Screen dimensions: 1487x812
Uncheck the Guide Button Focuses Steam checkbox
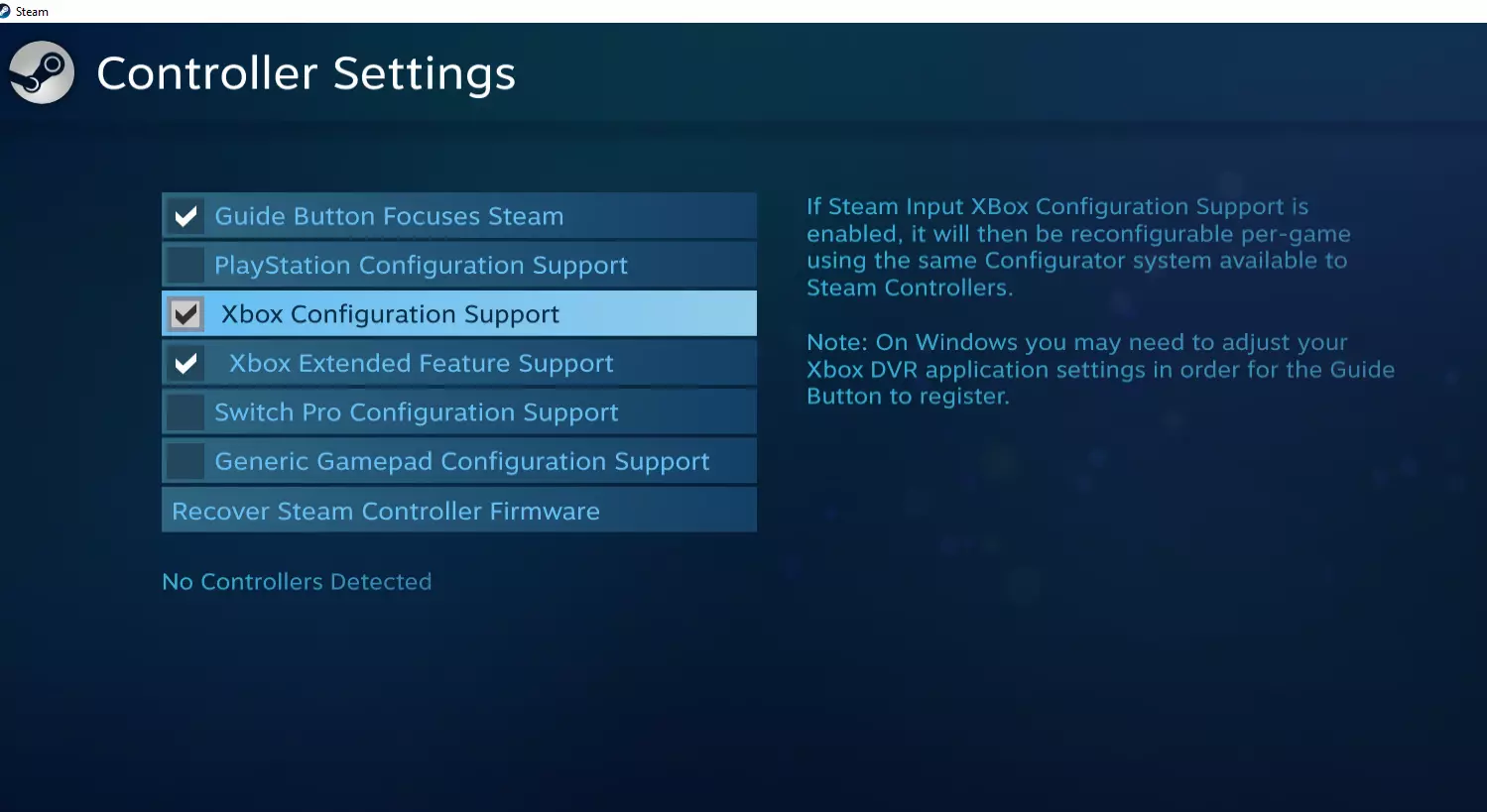click(186, 216)
